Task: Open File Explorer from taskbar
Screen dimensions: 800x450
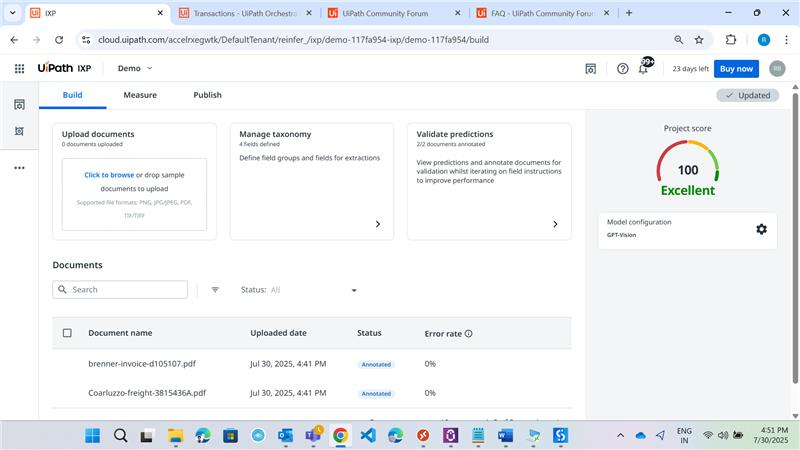Action: (175, 436)
